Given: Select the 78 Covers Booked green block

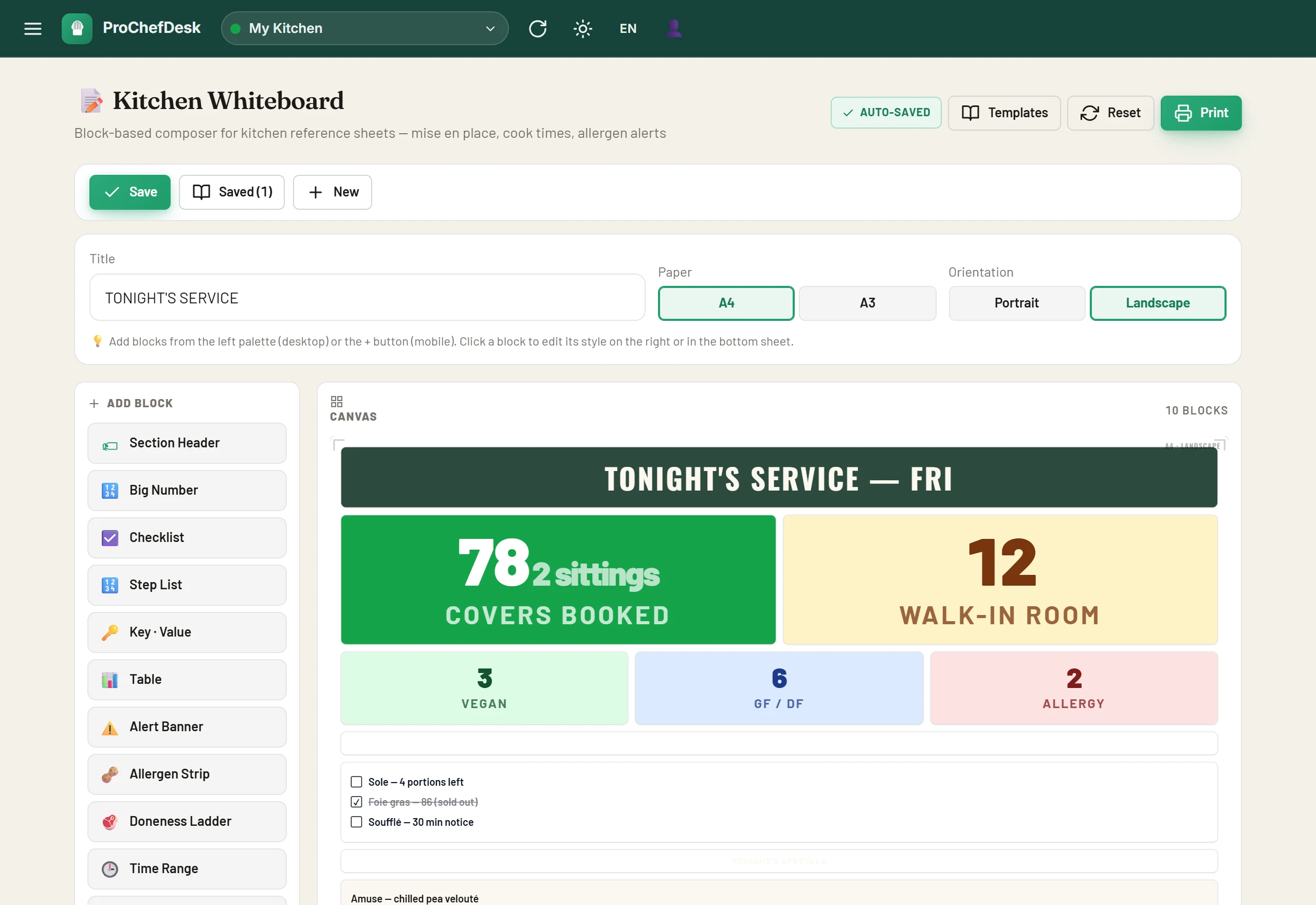Looking at the screenshot, I should click(558, 580).
